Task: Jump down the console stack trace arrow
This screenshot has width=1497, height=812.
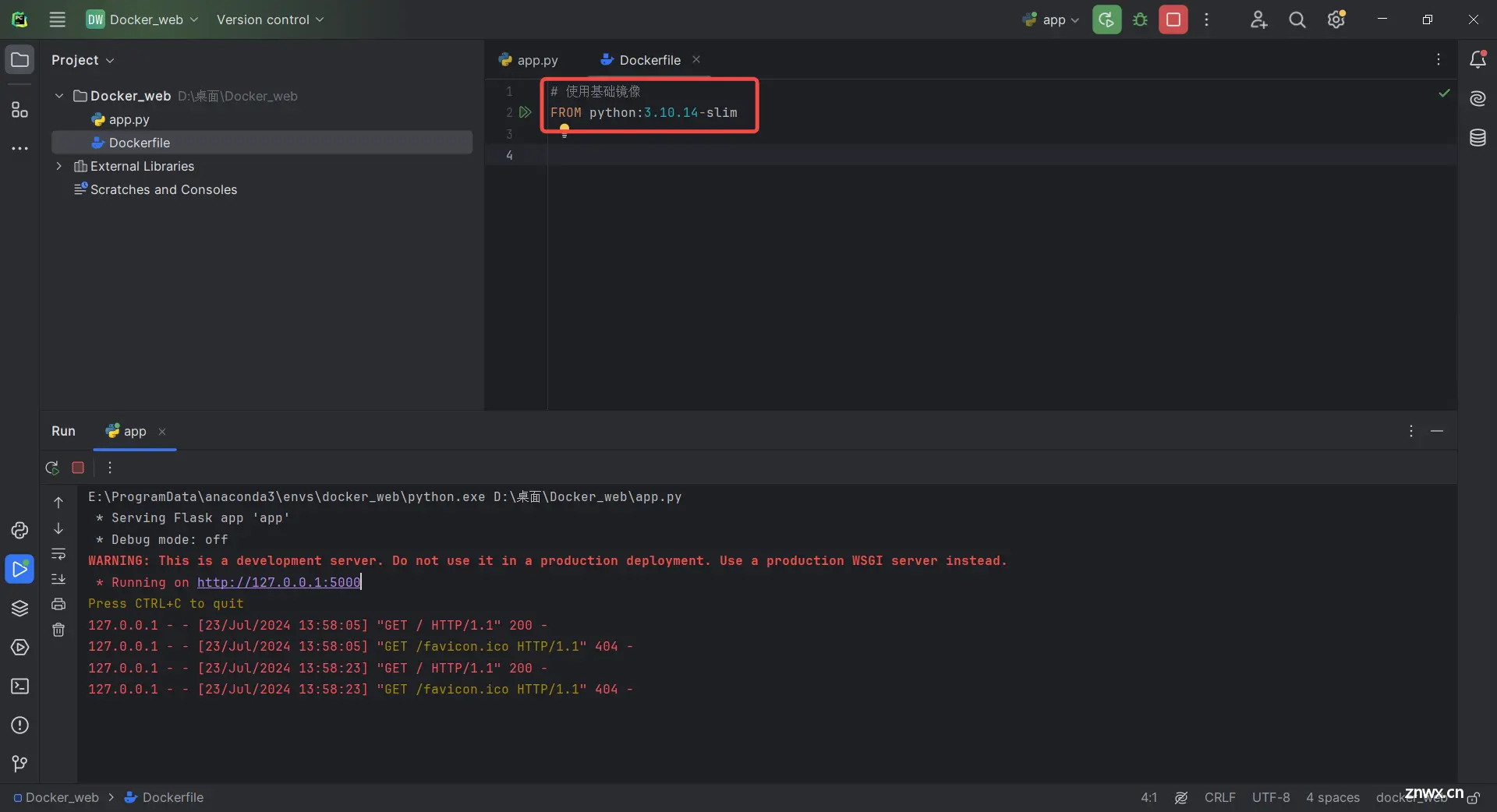Action: pyautogui.click(x=58, y=528)
